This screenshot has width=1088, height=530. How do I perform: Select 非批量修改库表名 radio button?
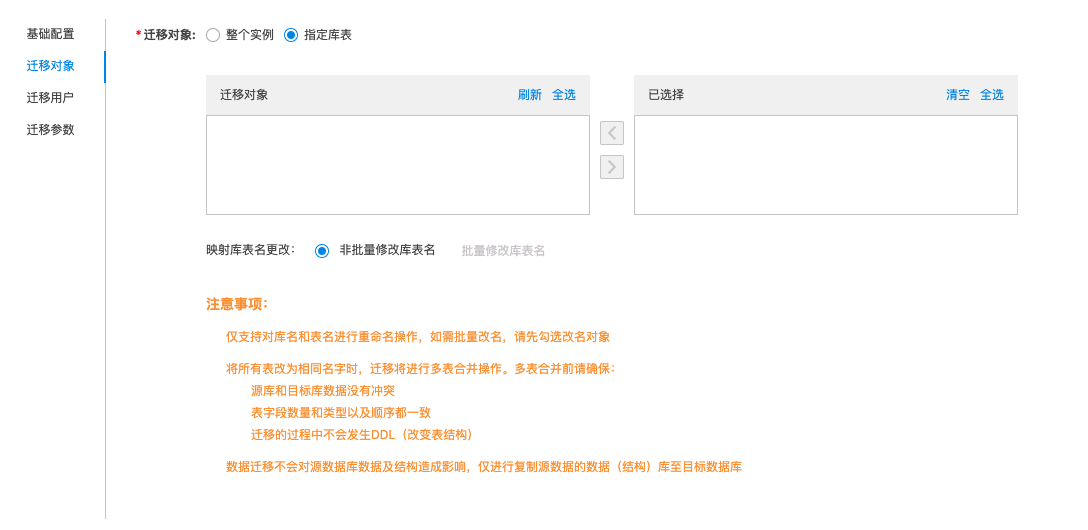[322, 251]
